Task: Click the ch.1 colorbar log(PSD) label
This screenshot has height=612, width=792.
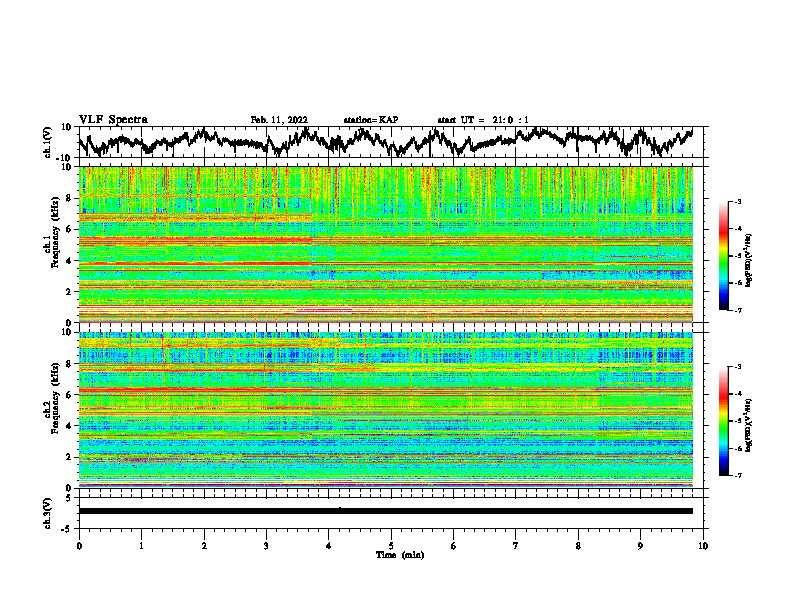Action: (x=749, y=261)
